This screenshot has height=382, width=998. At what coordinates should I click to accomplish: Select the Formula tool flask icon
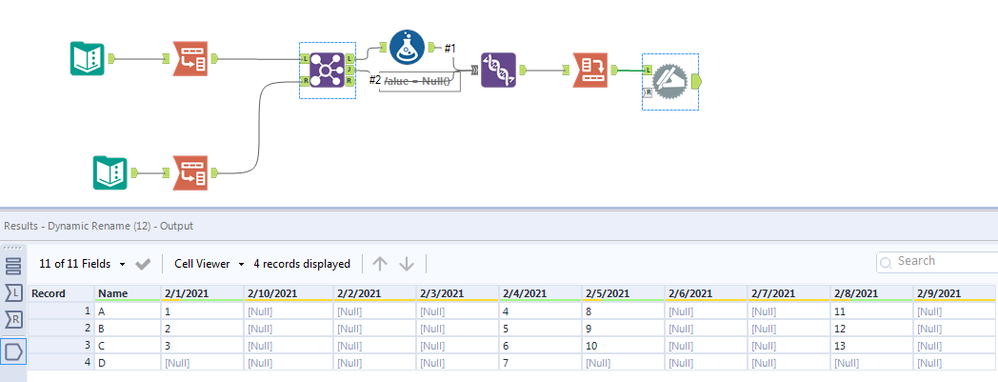407,46
